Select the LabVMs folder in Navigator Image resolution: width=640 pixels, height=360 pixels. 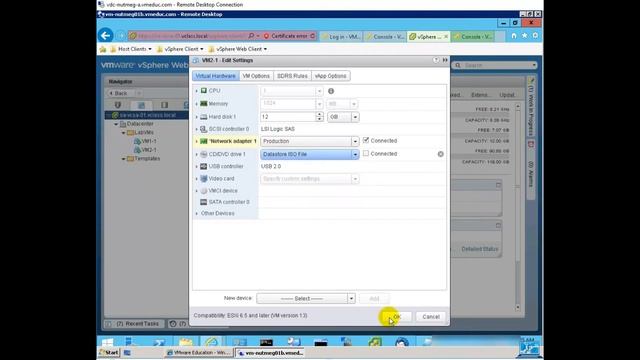(140, 133)
